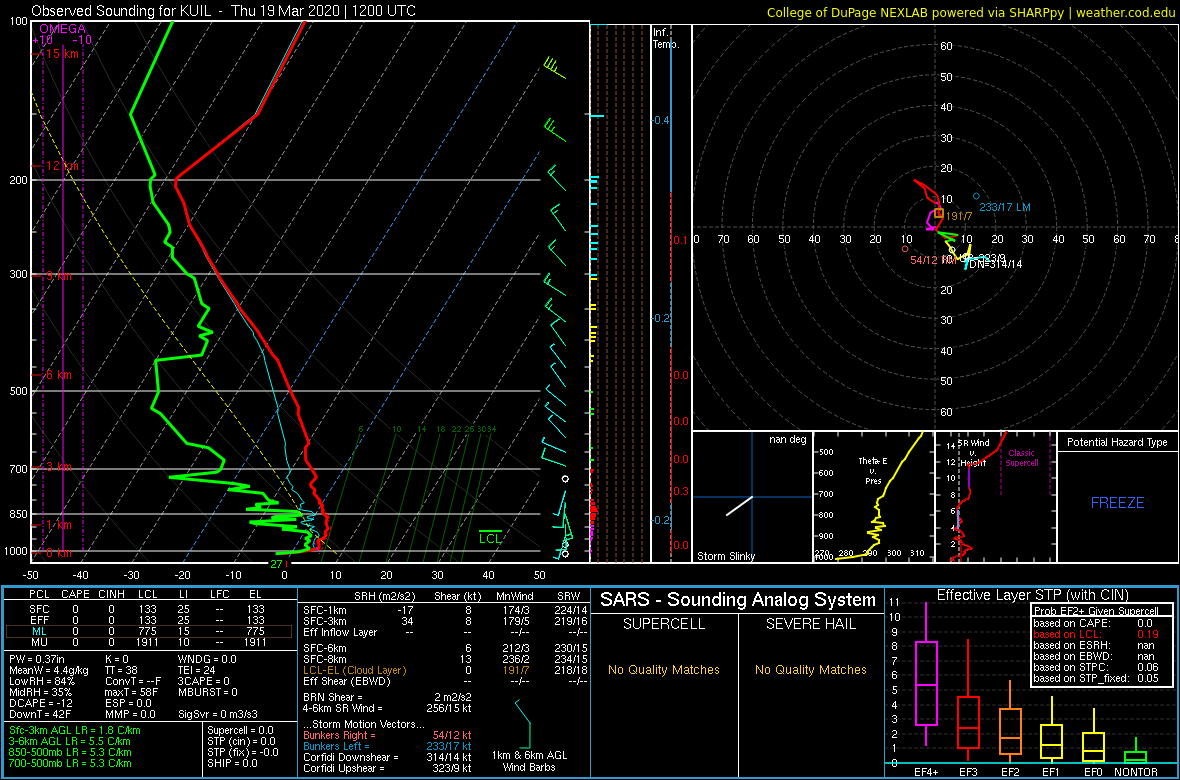This screenshot has width=1180, height=780.
Task: Select the MU parcel row
Action: [149, 642]
